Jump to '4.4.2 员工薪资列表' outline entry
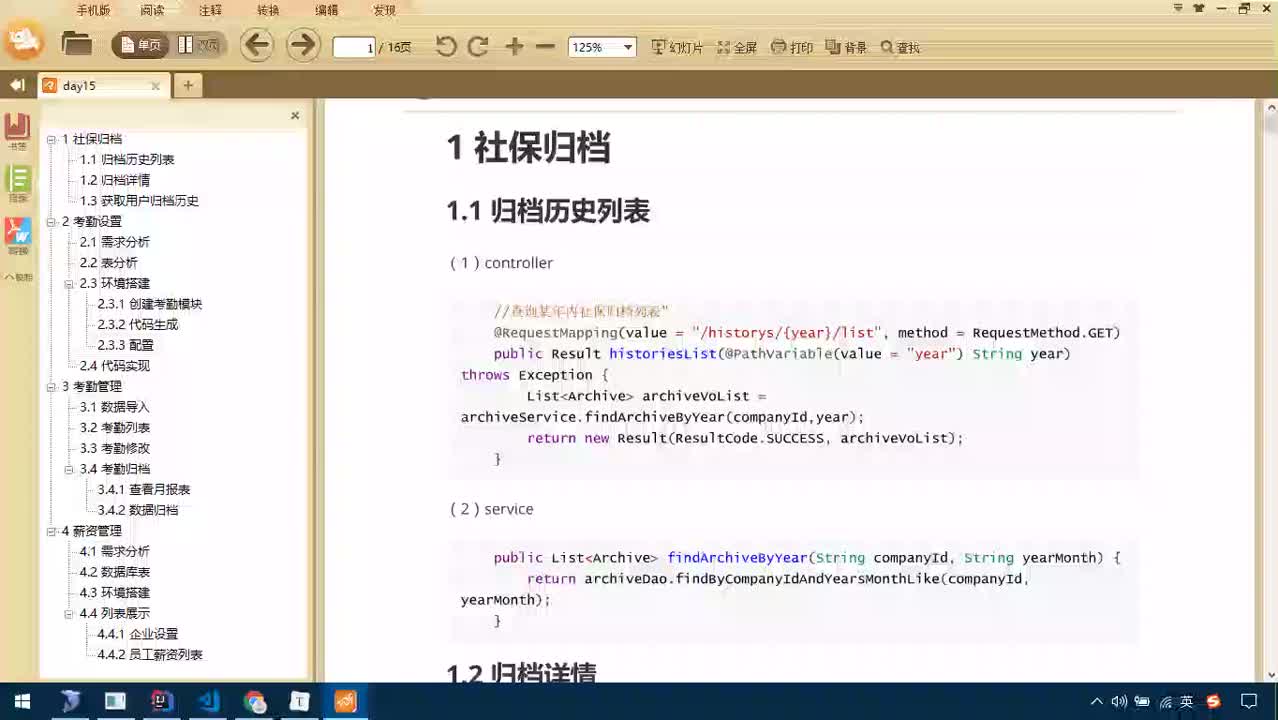Viewport: 1278px width, 720px height. tap(150, 655)
